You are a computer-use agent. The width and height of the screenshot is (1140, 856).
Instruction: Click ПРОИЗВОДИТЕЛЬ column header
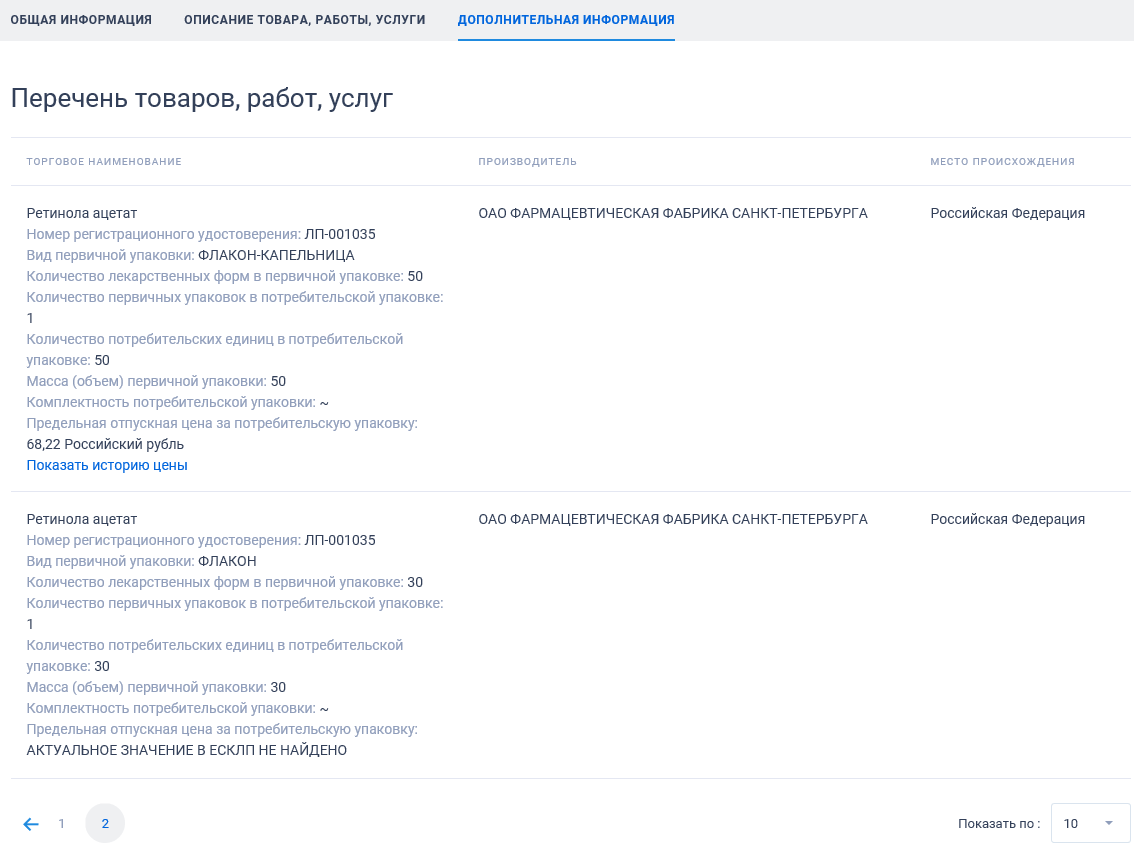[527, 161]
